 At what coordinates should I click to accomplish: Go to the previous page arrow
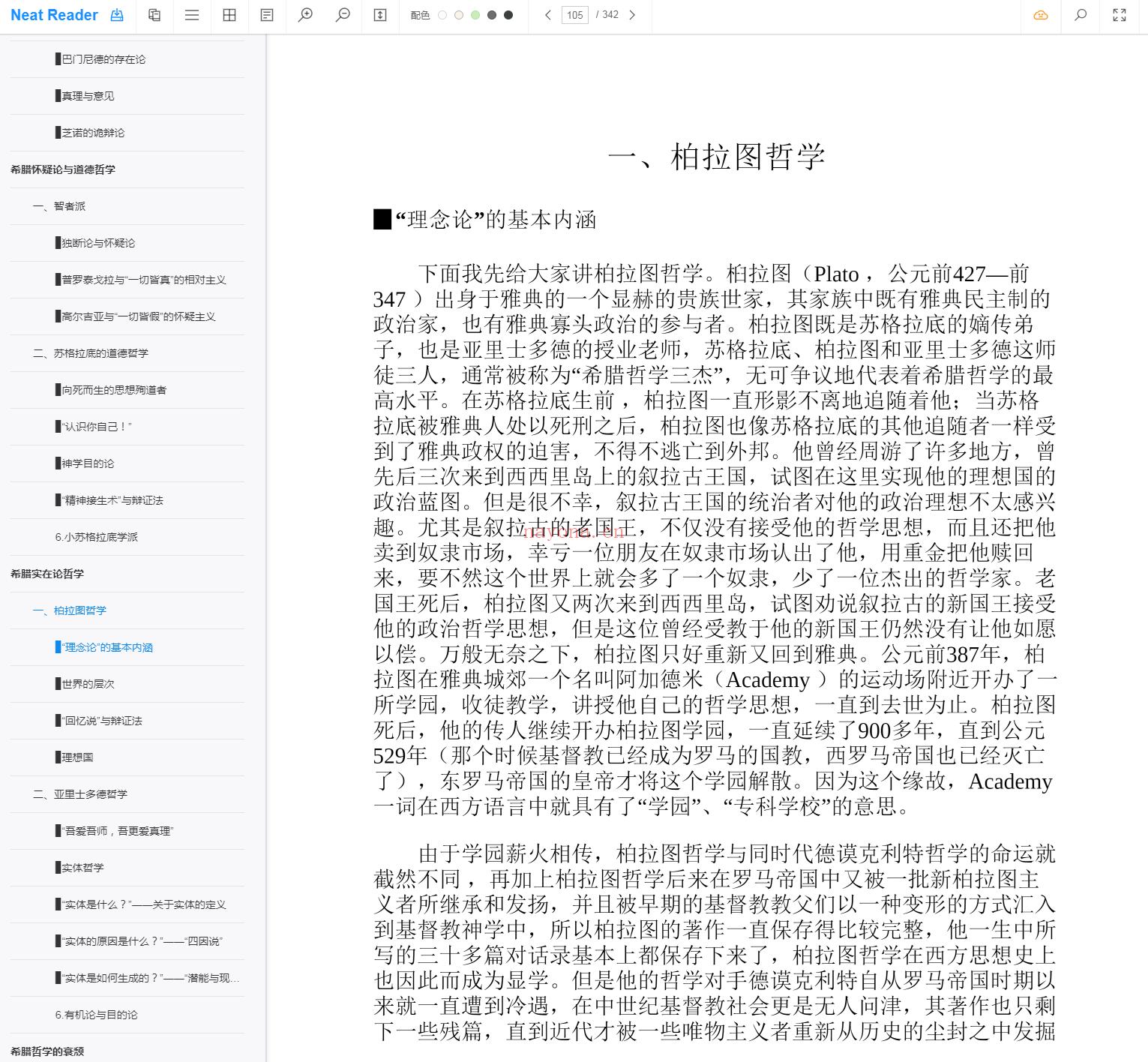pos(548,15)
